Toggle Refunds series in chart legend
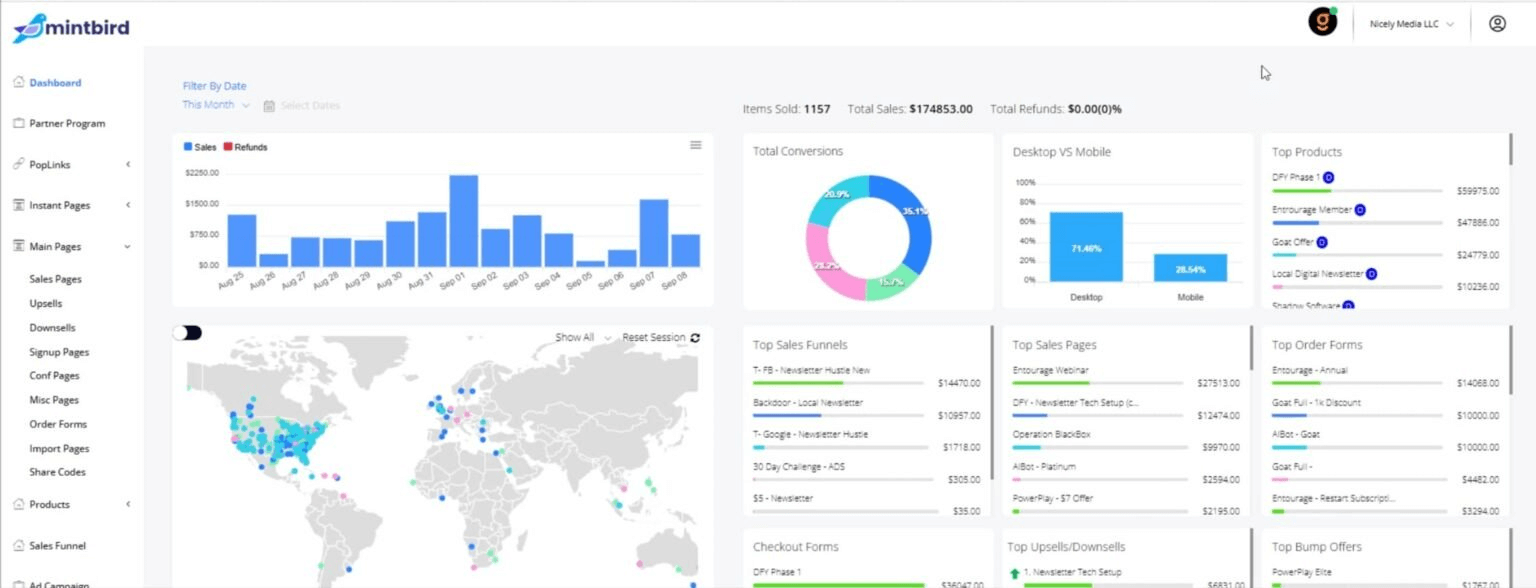This screenshot has width=1536, height=588. pyautogui.click(x=245, y=147)
